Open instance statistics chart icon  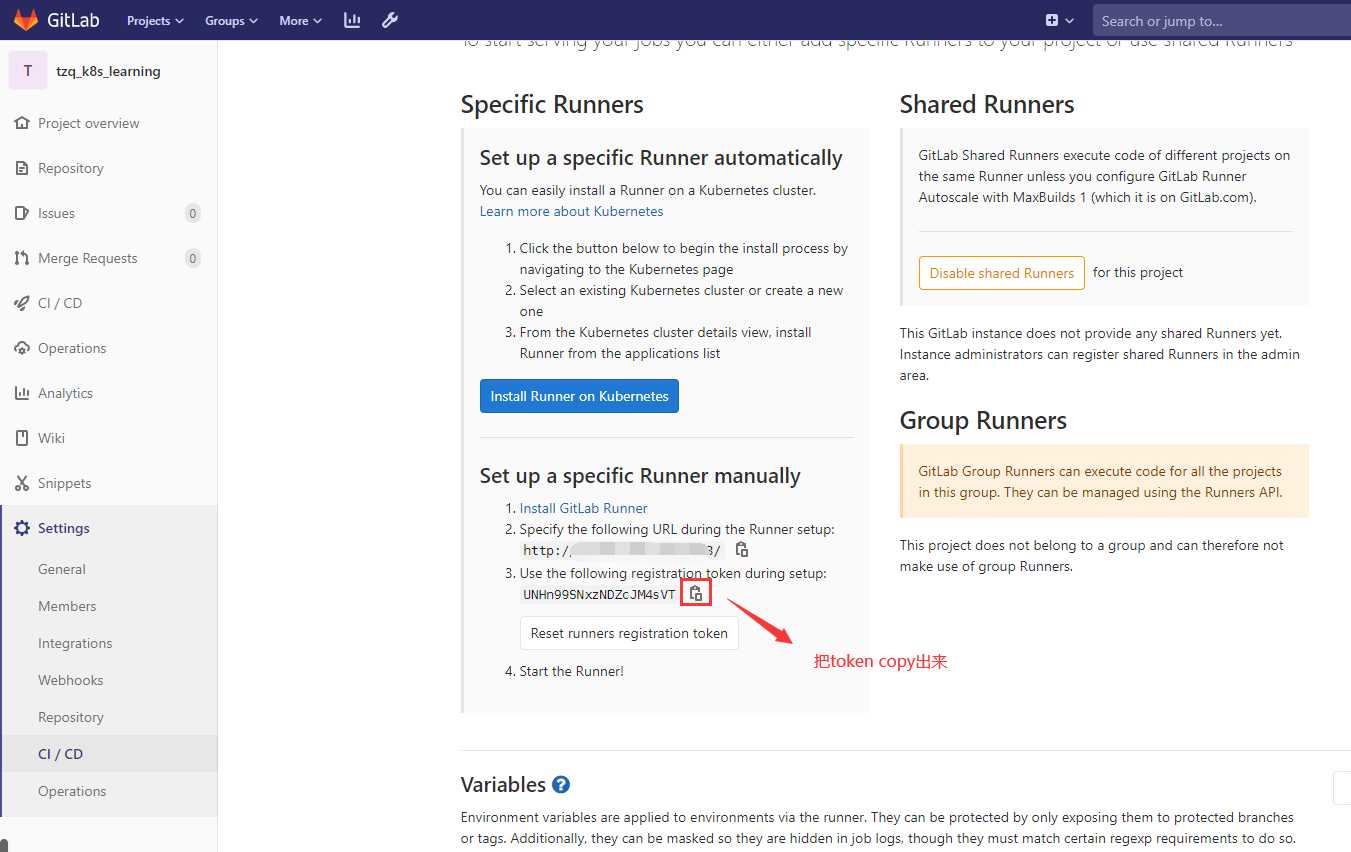[x=352, y=20]
